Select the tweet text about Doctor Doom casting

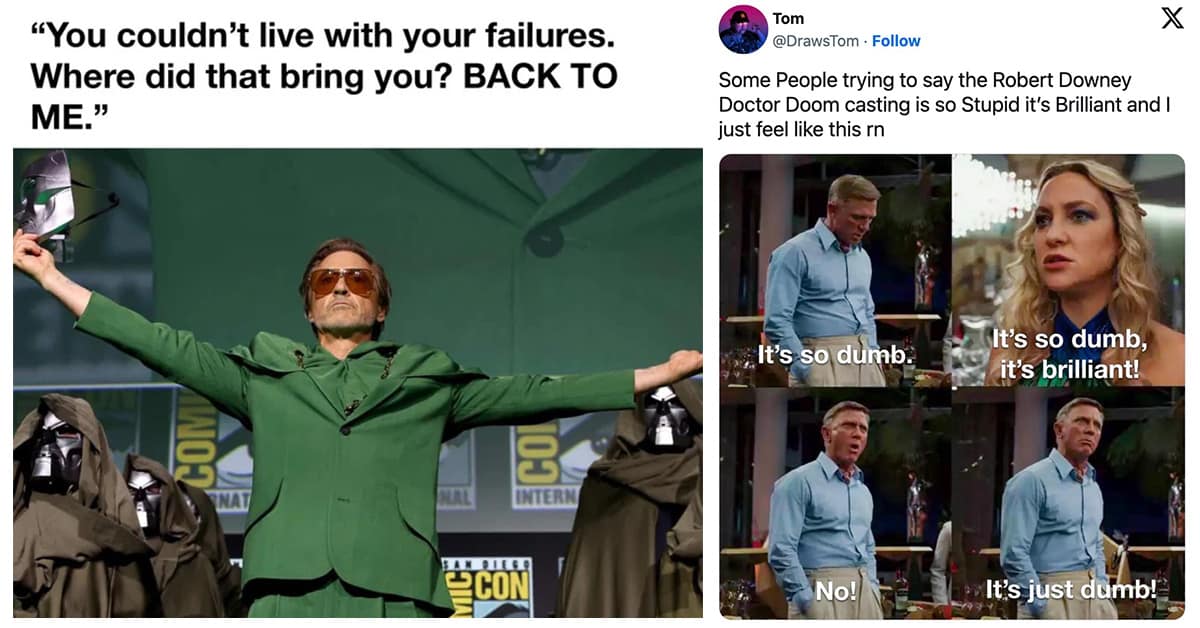(x=944, y=104)
